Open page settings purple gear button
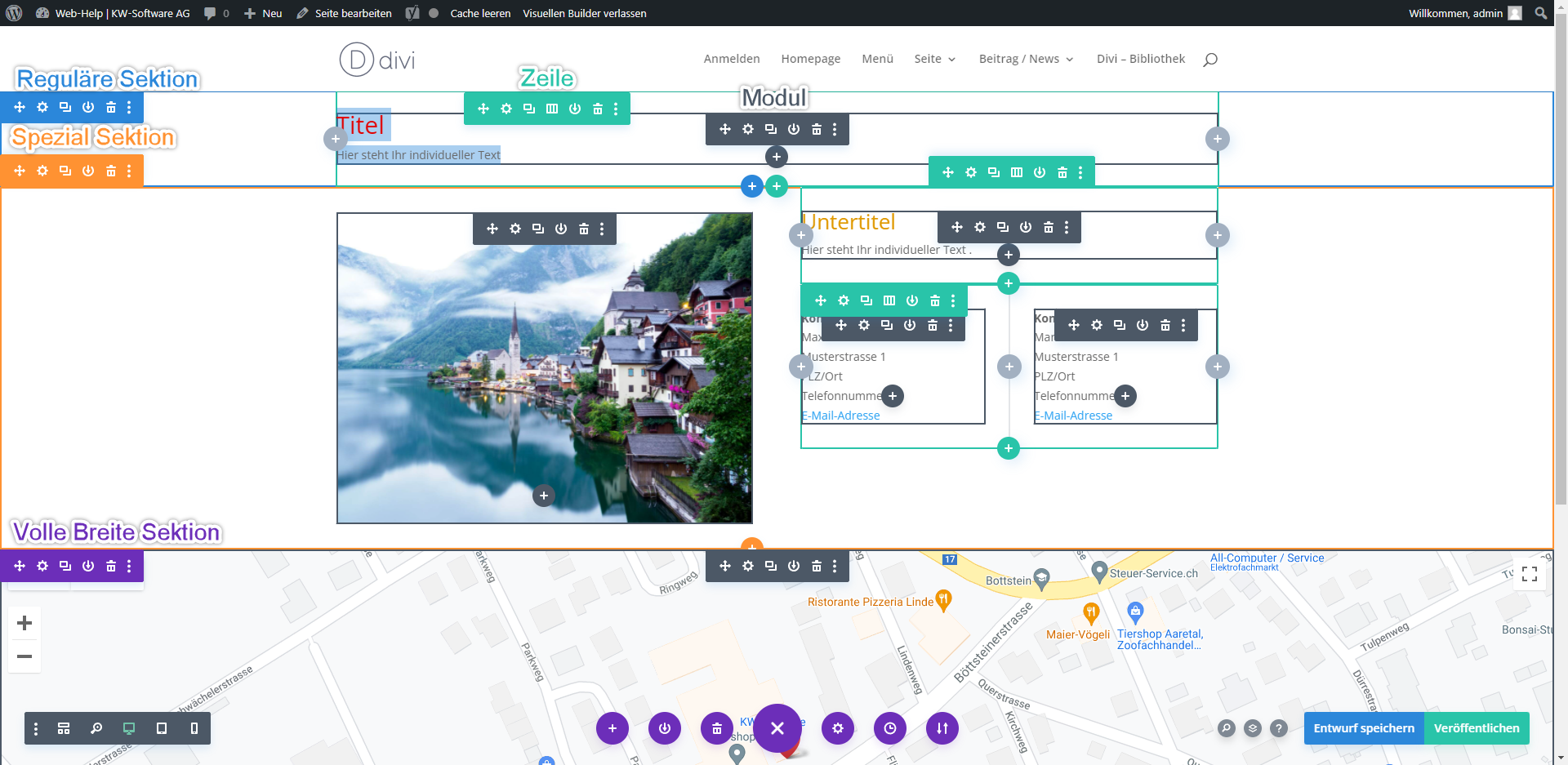The image size is (1568, 765). tap(838, 728)
